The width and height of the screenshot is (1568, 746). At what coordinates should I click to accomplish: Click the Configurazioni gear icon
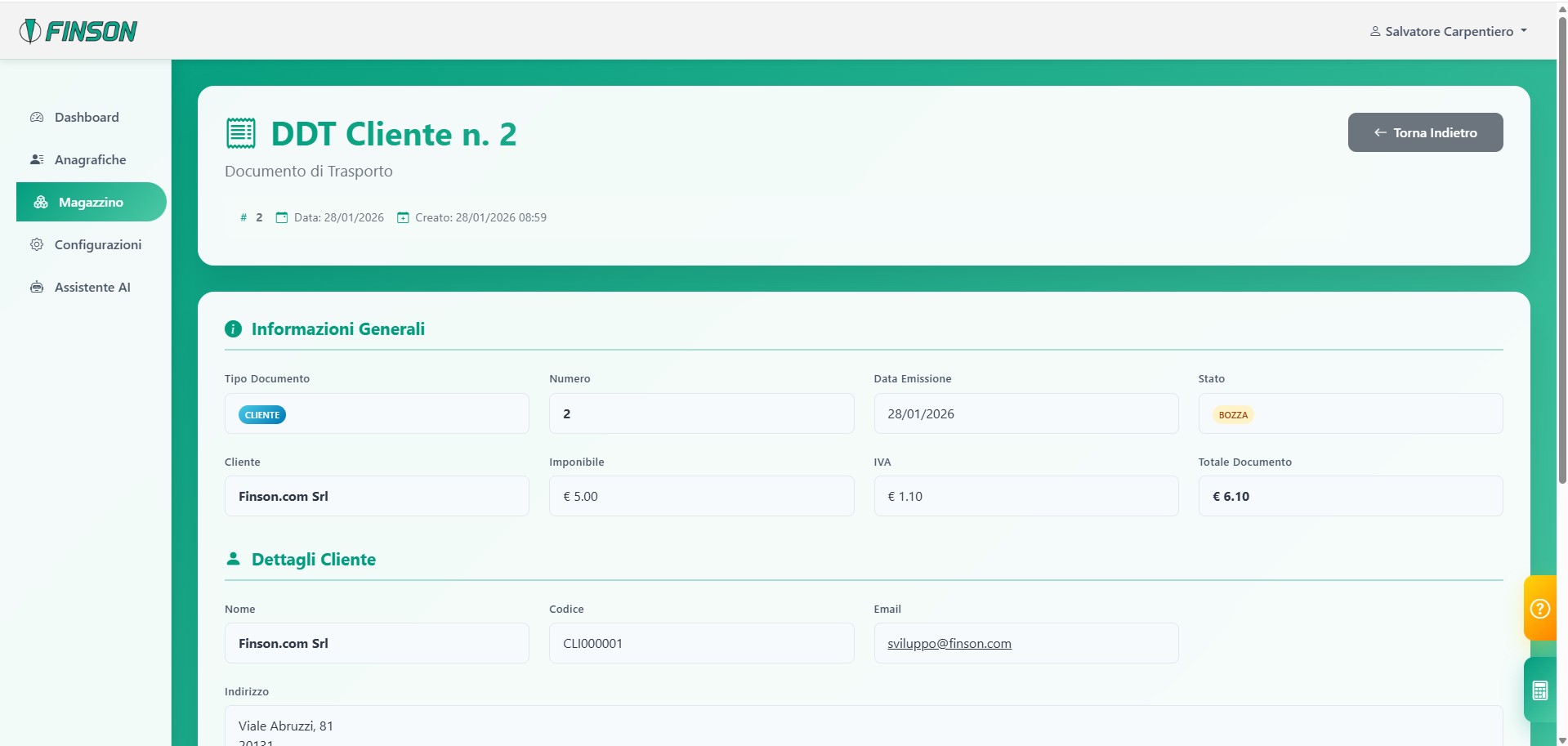tap(37, 244)
